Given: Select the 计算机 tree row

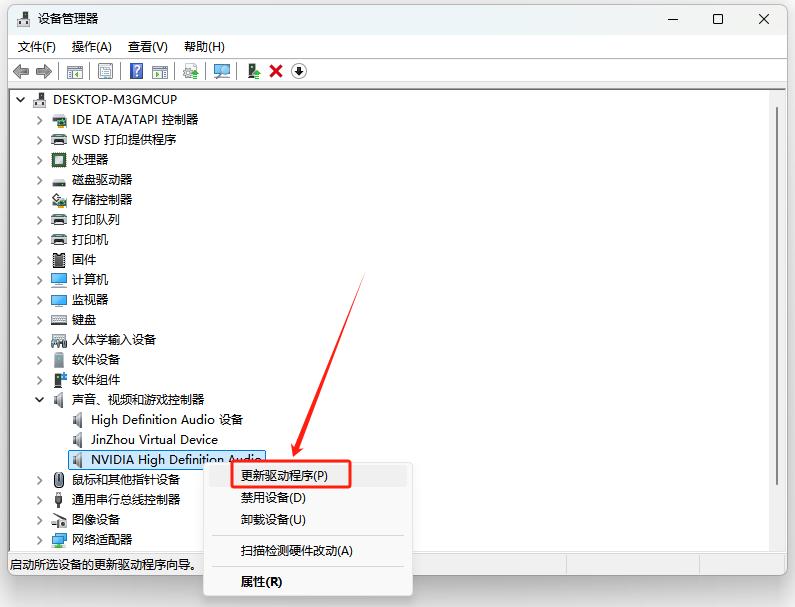Looking at the screenshot, I should click(90, 280).
